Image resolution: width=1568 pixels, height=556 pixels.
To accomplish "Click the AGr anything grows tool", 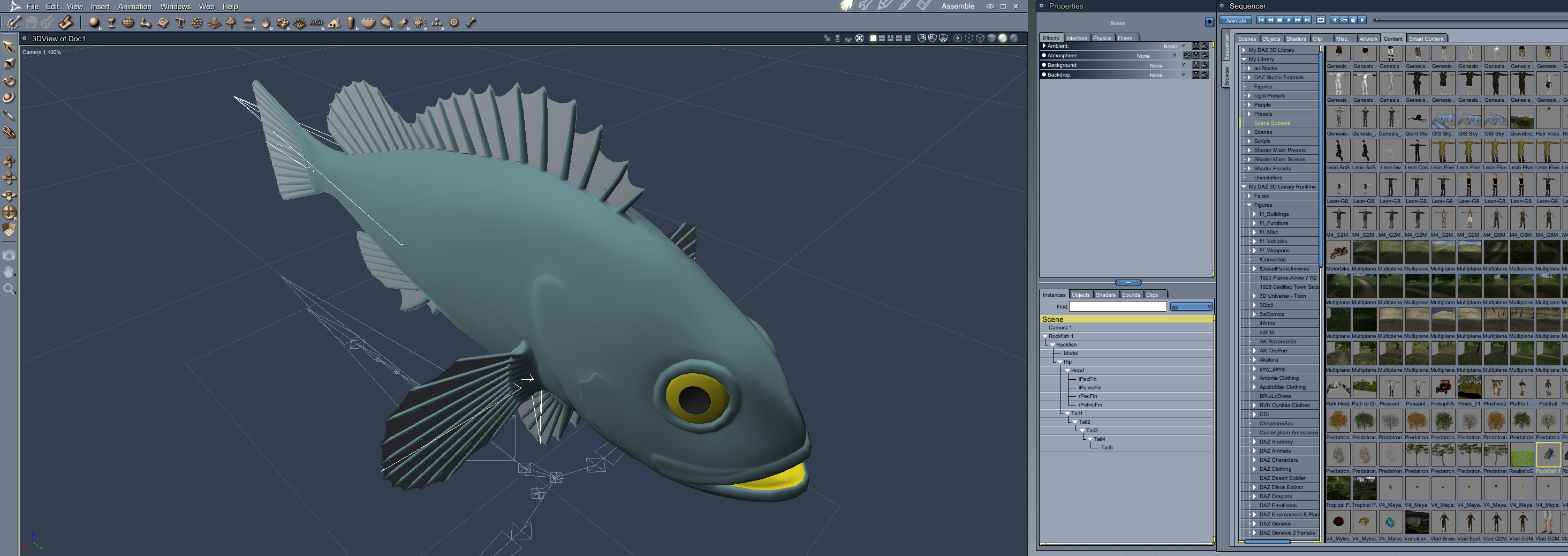I will (x=316, y=22).
